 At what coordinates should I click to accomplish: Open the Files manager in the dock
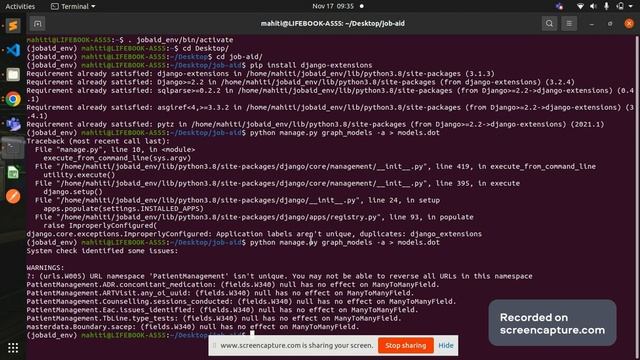(x=13, y=75)
